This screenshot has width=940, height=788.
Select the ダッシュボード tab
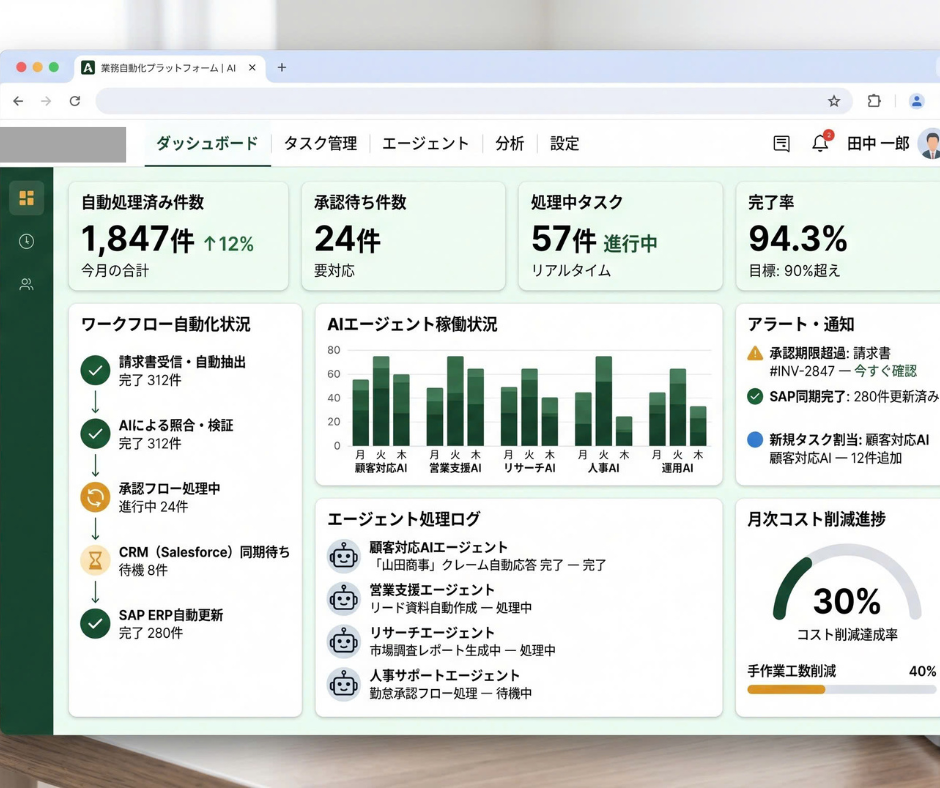pyautogui.click(x=207, y=143)
